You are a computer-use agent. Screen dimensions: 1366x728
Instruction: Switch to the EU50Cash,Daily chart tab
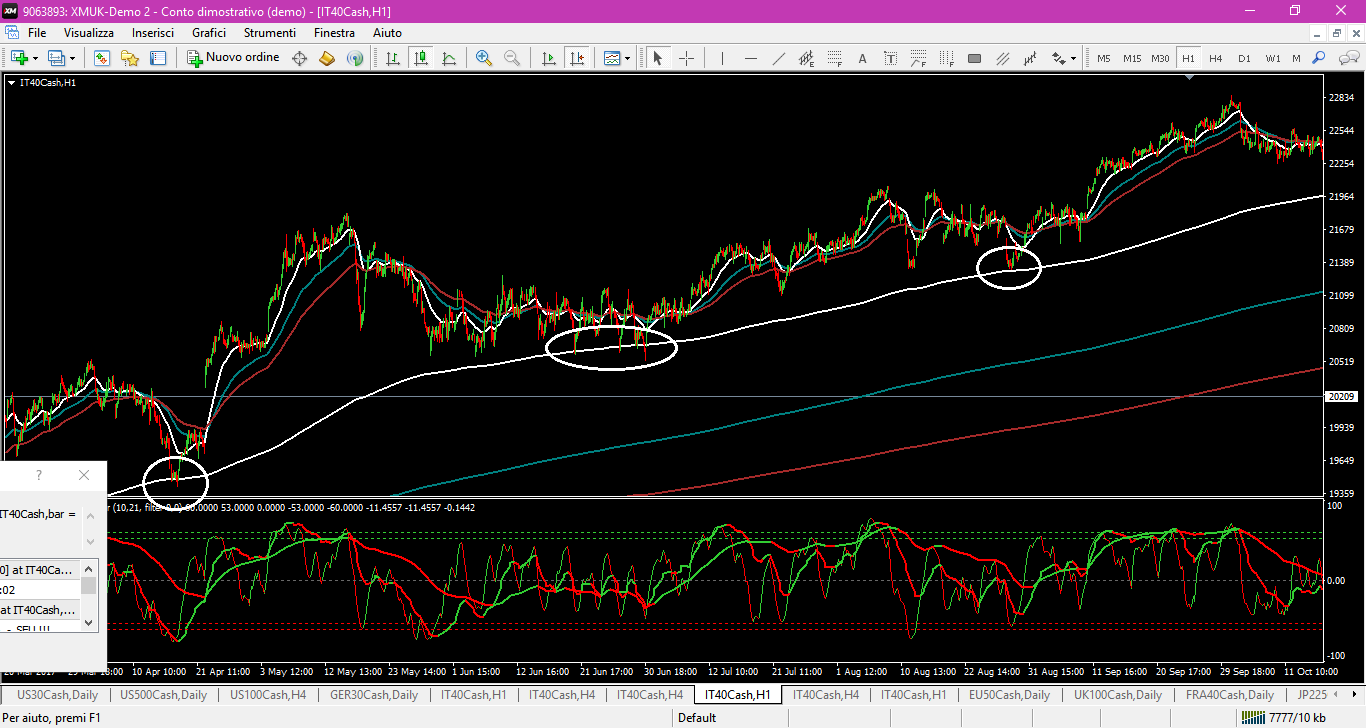pos(1009,694)
